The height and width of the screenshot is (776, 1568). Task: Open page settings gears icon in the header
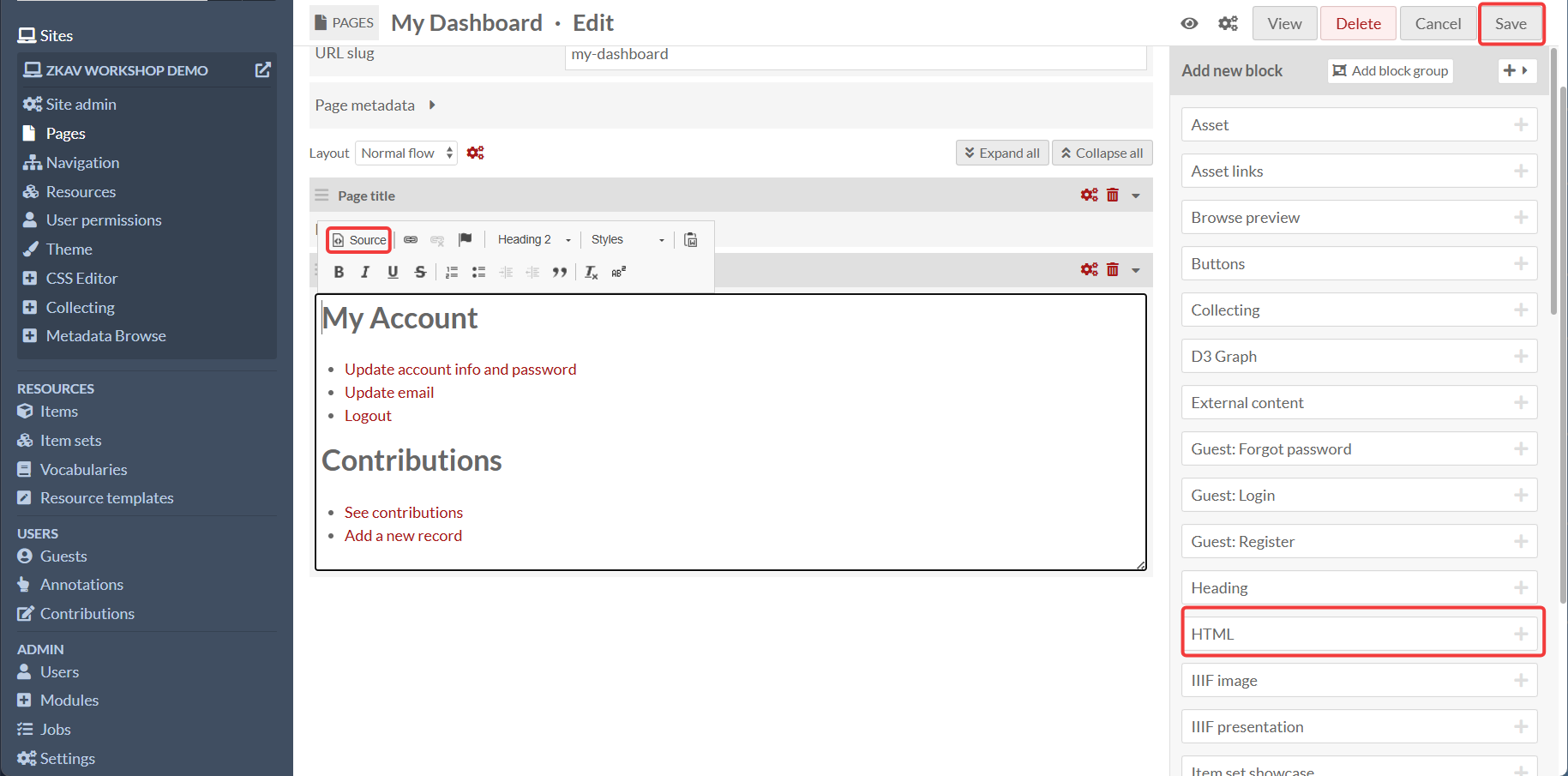pyautogui.click(x=1229, y=23)
